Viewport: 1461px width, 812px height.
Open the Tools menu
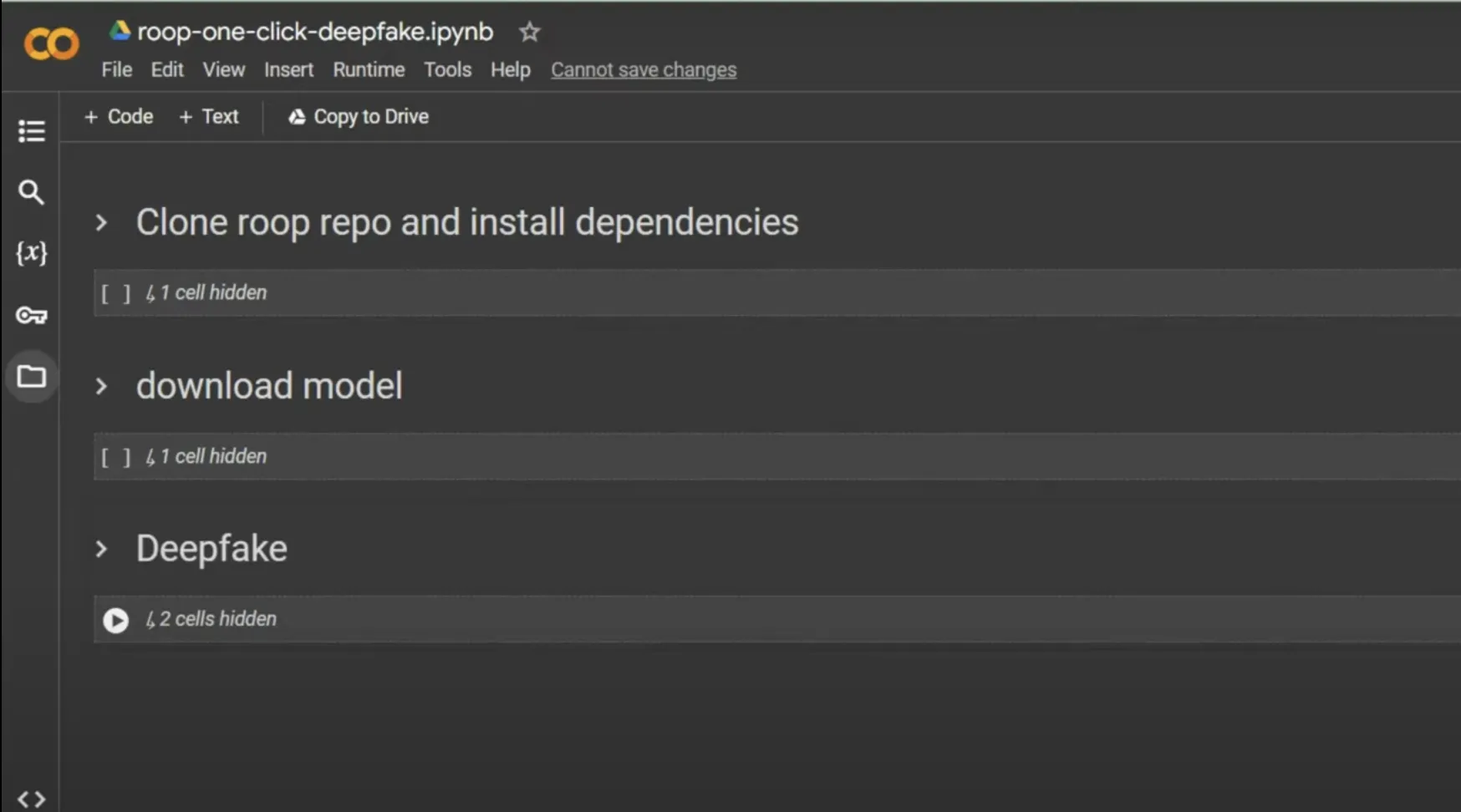[x=447, y=69]
